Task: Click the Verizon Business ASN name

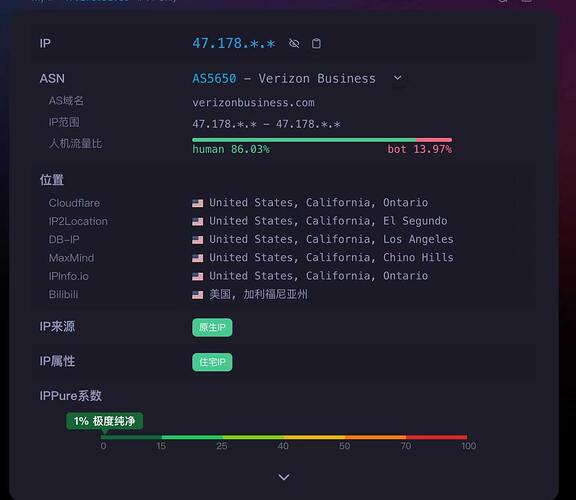Action: pos(317,79)
